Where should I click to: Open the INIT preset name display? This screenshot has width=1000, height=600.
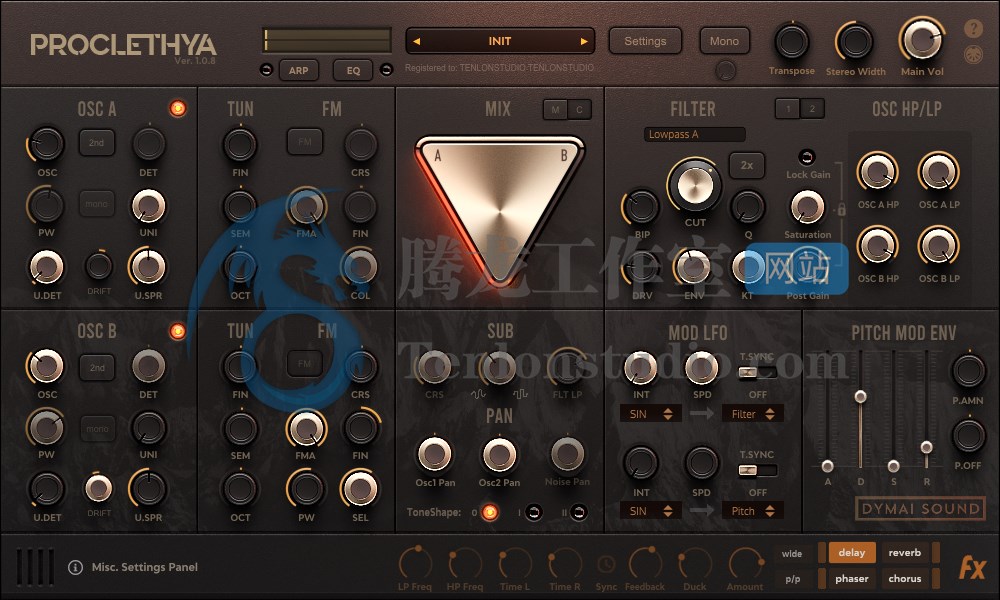pos(500,41)
